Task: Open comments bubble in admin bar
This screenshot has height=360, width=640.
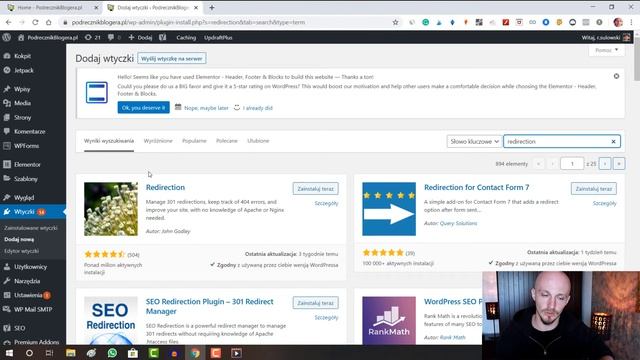Action: point(114,38)
